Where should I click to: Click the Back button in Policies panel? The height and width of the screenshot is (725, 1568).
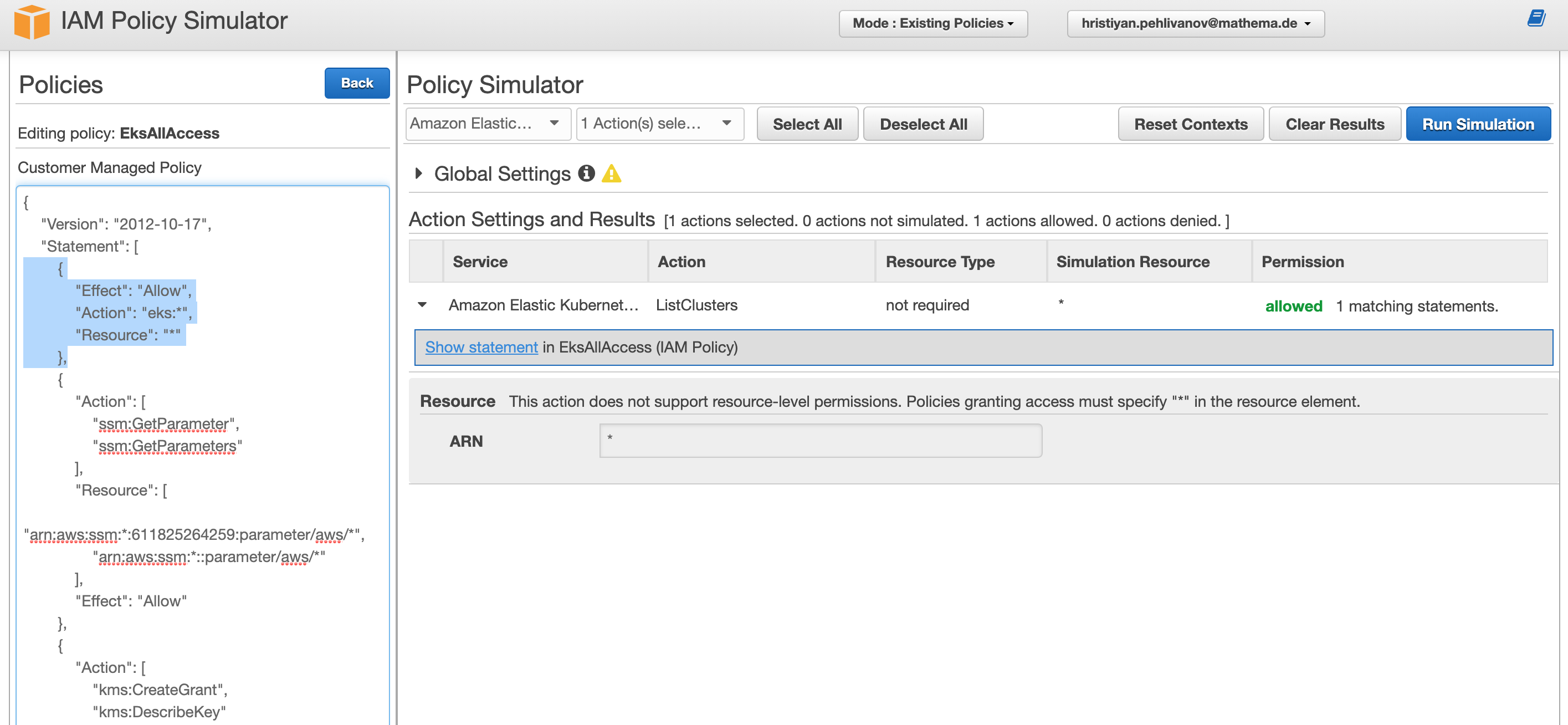(357, 83)
